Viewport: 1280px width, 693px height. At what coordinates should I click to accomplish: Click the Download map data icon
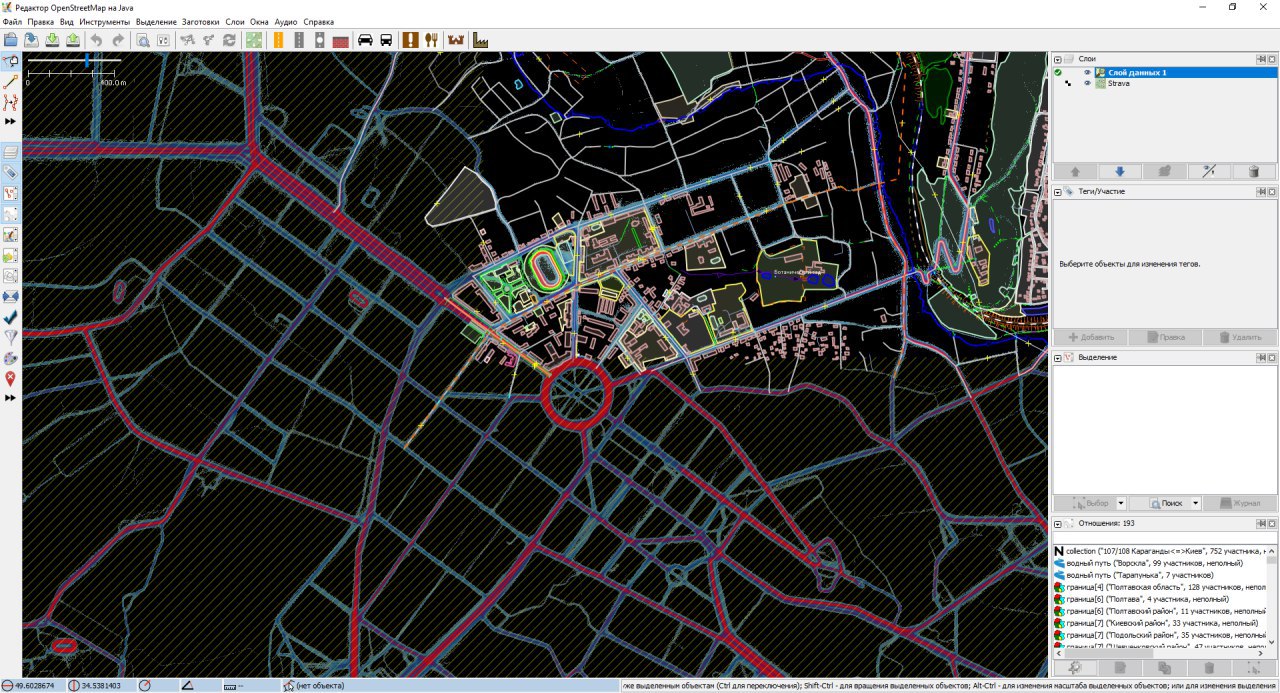coord(52,40)
